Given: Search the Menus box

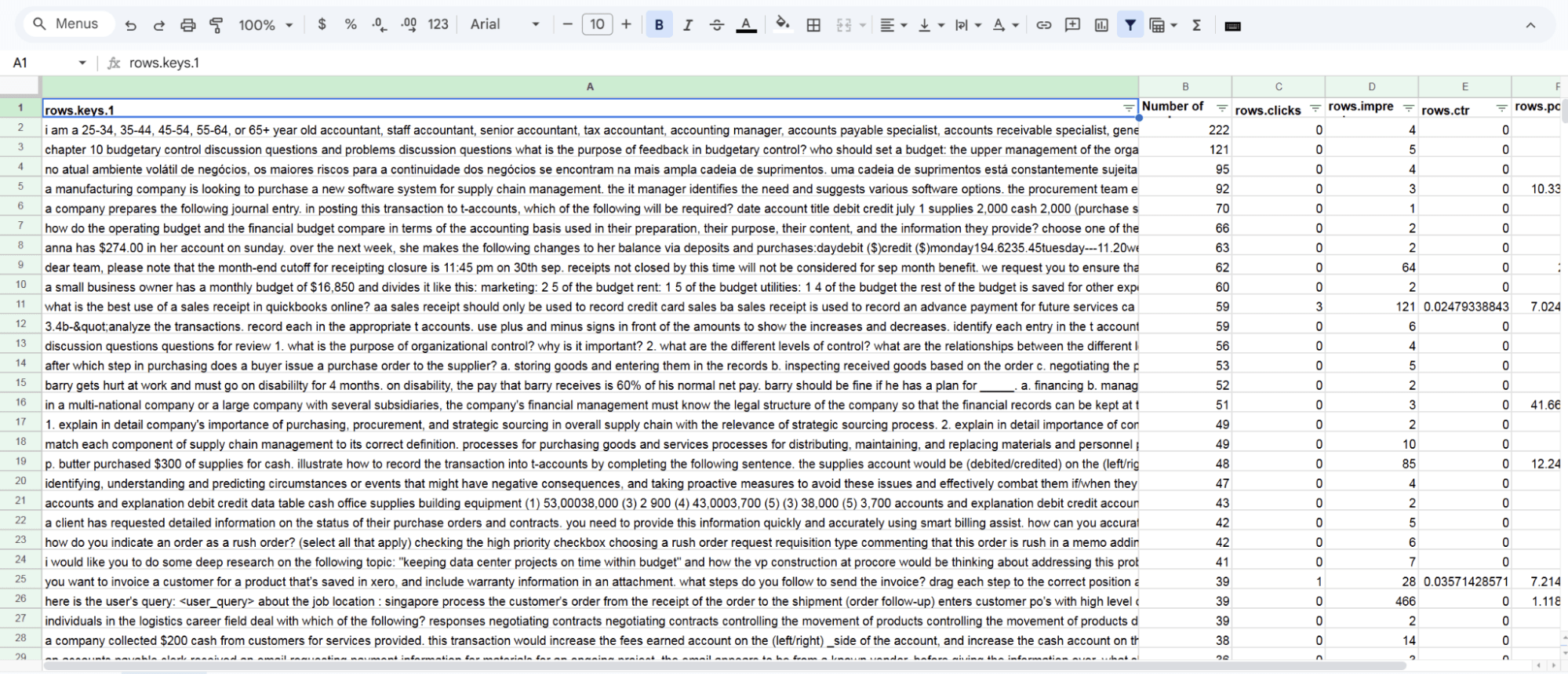Looking at the screenshot, I should [67, 24].
